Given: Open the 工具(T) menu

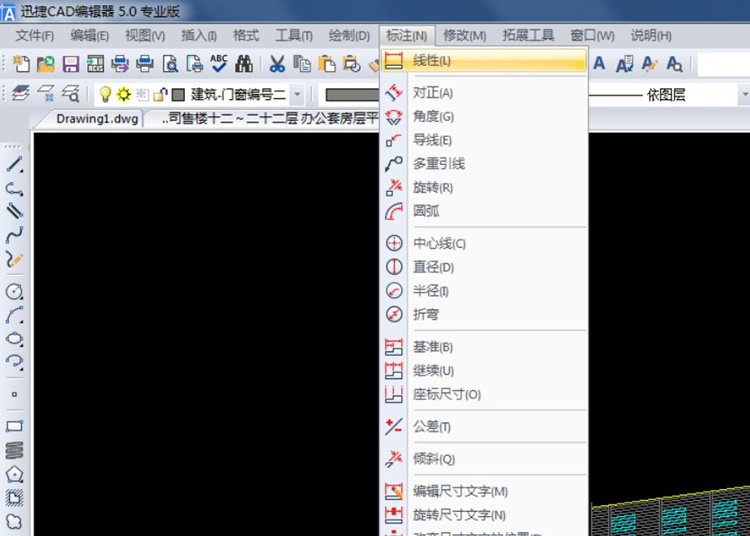Looking at the screenshot, I should [x=294, y=35].
